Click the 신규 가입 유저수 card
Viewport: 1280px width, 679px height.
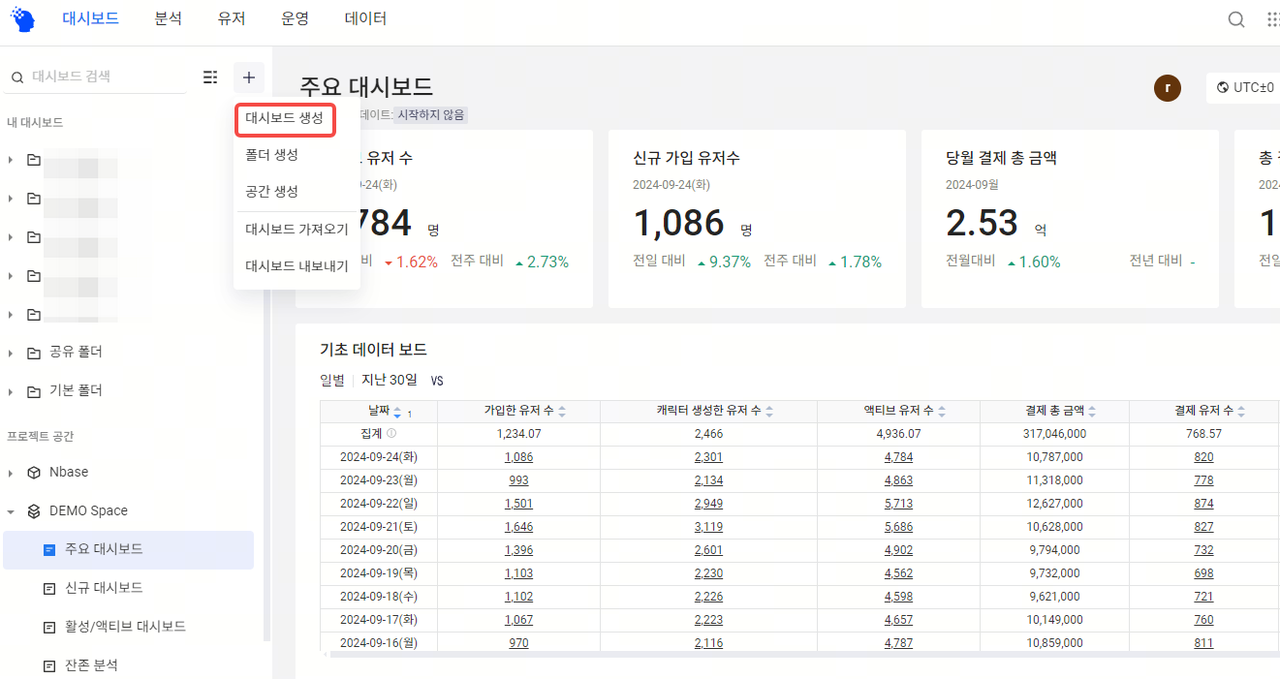pos(757,218)
